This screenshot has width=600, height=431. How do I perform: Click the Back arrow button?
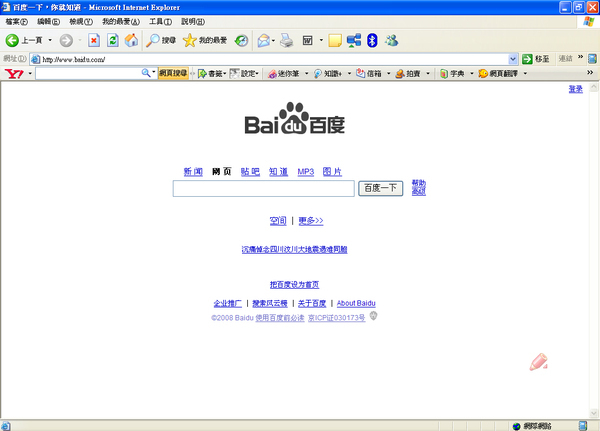(12, 40)
